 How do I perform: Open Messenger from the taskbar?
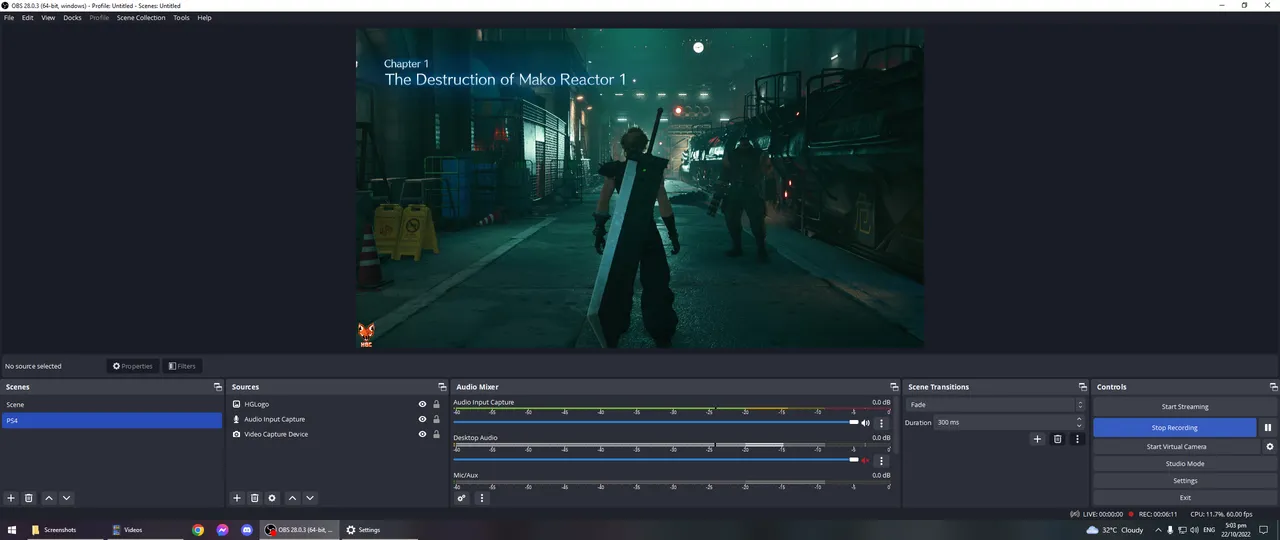[x=223, y=530]
